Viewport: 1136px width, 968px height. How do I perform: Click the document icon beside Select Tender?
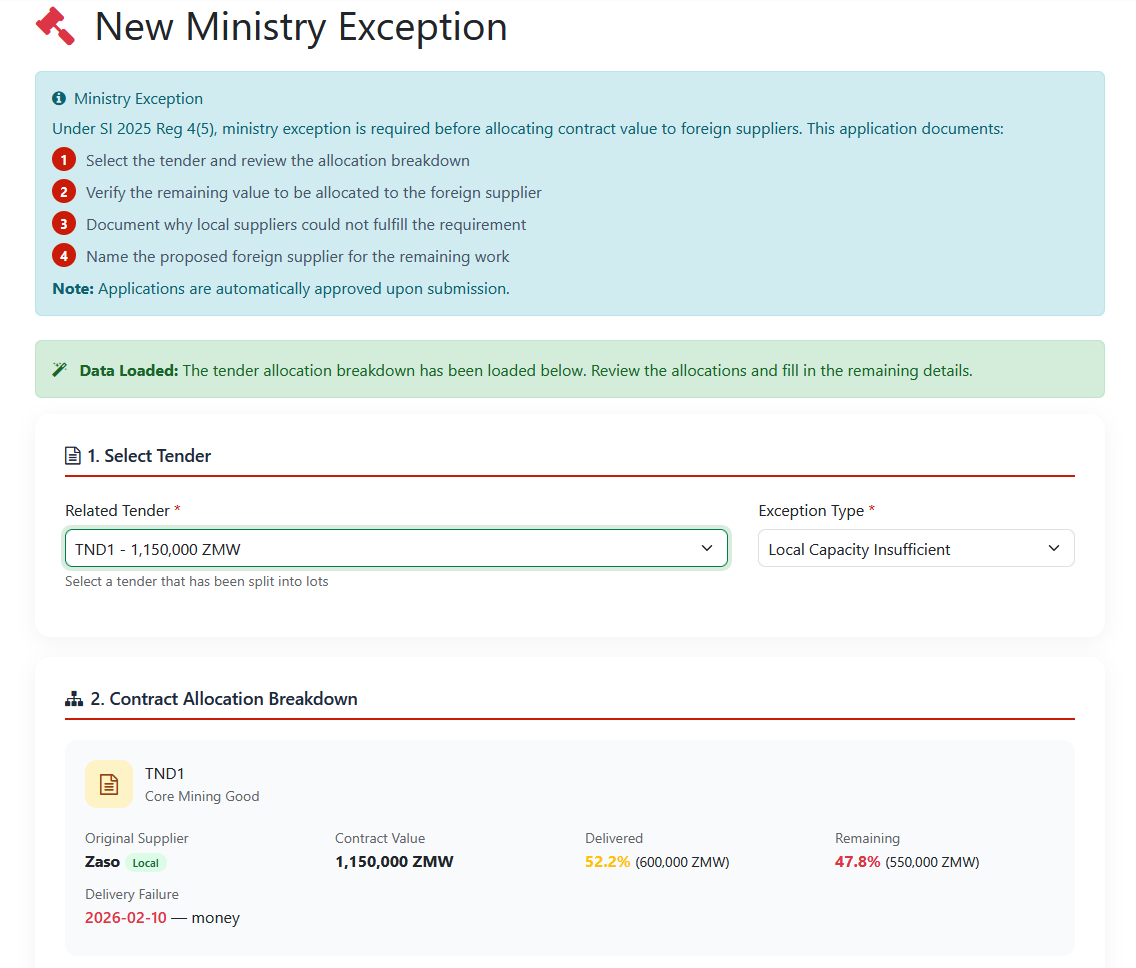[x=71, y=454]
